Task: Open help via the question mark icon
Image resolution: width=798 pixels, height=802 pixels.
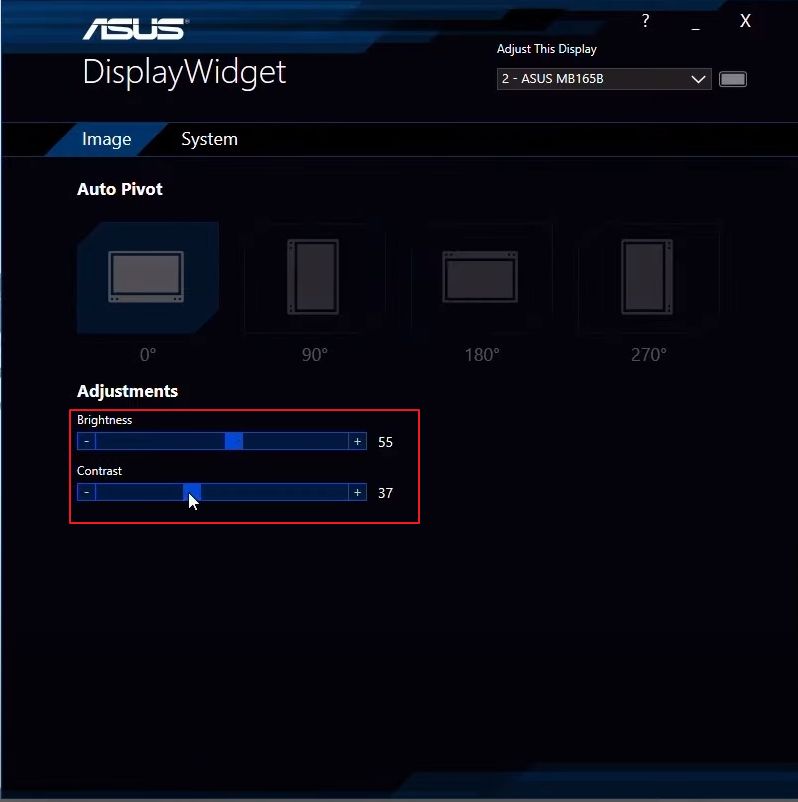Action: [646, 21]
